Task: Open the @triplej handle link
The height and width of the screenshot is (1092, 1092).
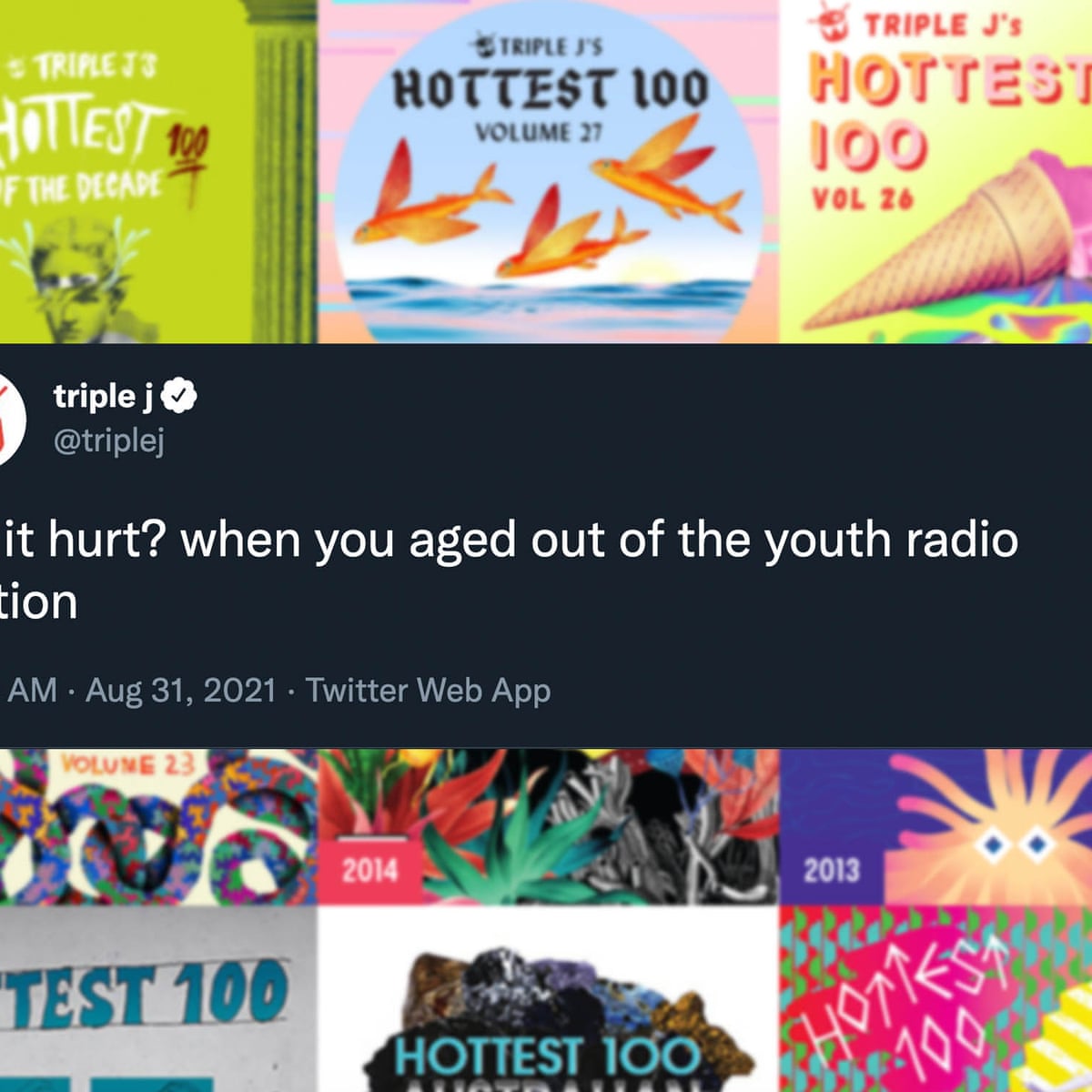Action: coord(109,440)
